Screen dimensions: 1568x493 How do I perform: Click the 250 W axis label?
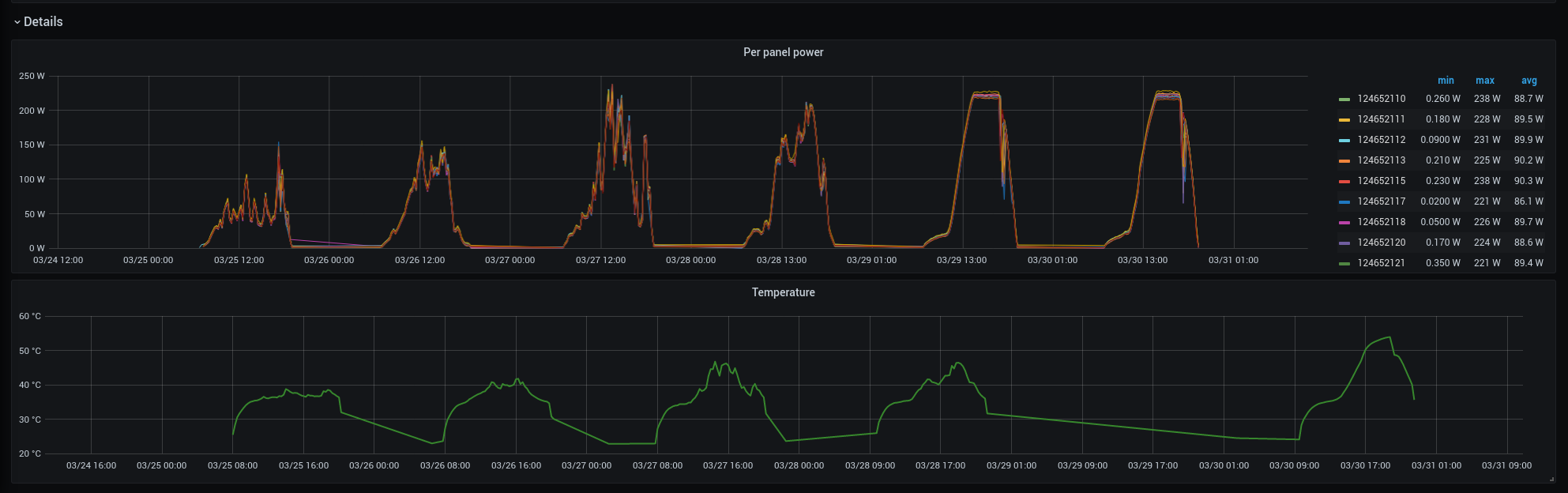[32, 76]
